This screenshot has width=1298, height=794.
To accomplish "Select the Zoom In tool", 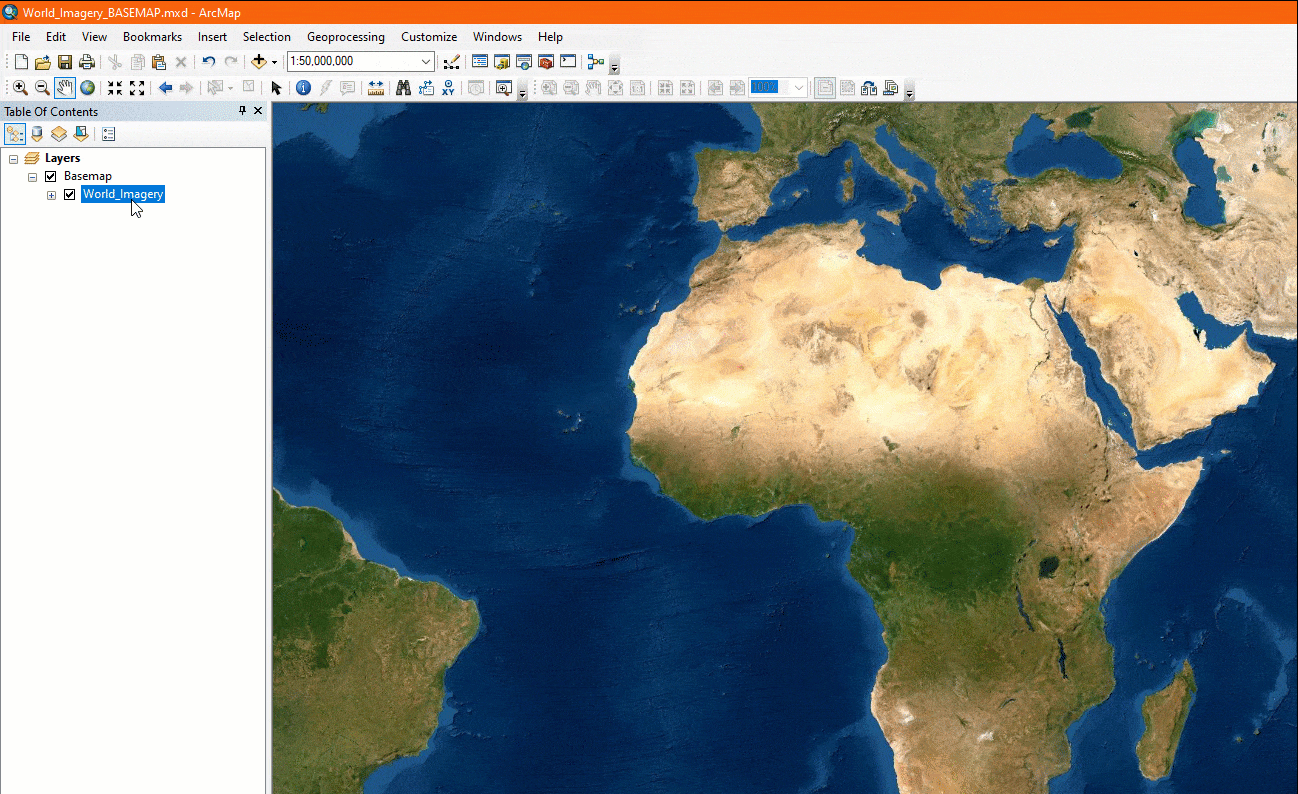I will pyautogui.click(x=20, y=88).
